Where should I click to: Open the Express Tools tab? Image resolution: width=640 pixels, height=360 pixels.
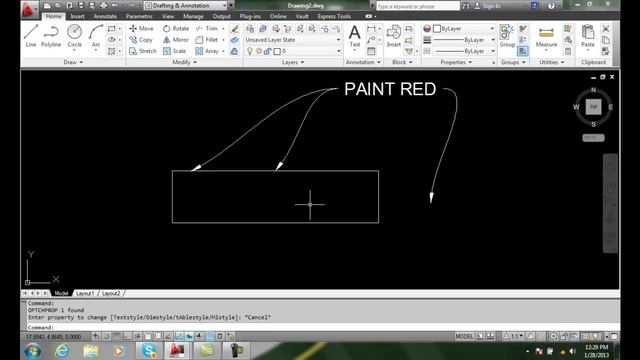click(334, 16)
